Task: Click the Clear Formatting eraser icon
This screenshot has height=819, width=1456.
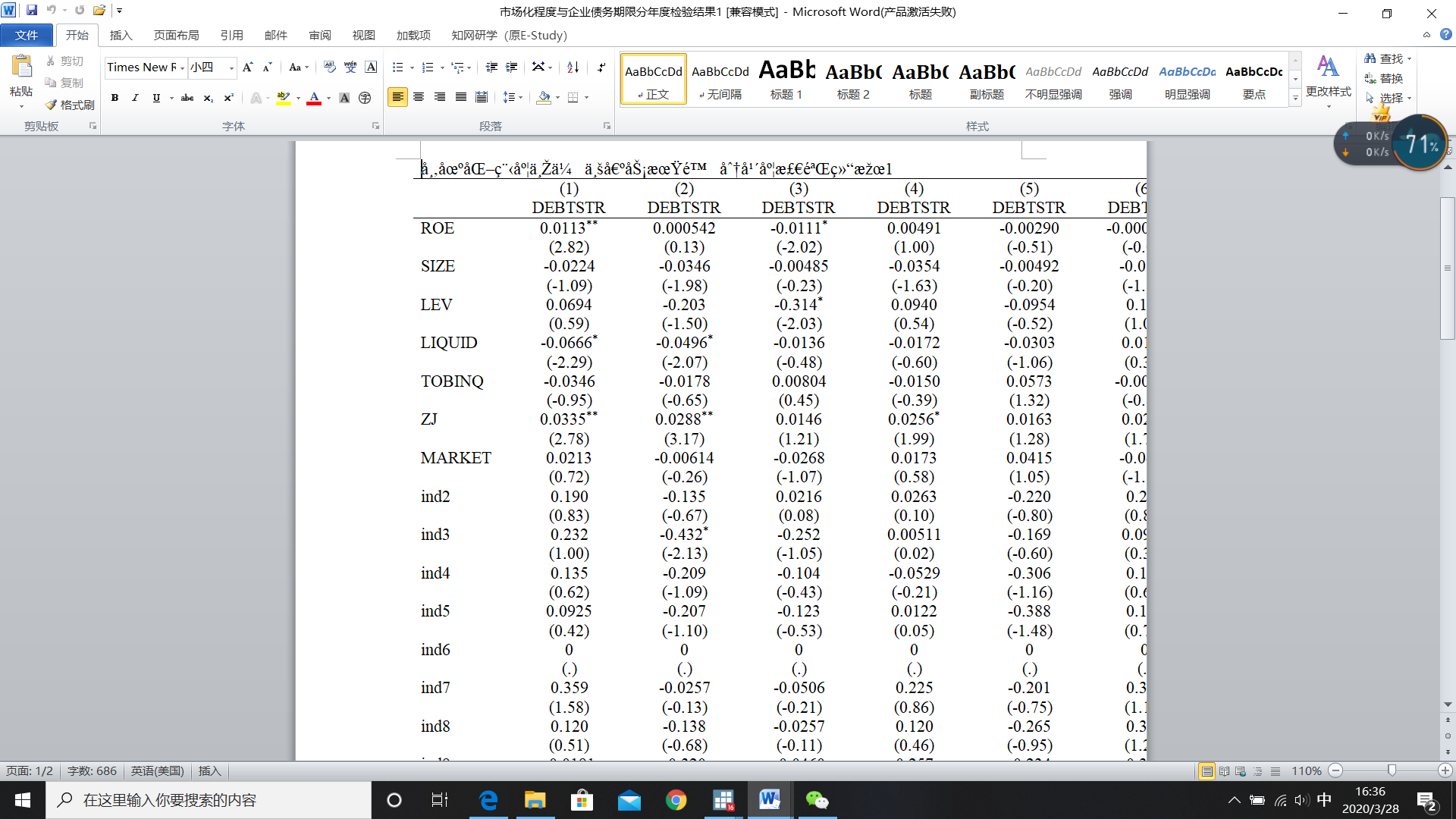Action: coord(329,67)
